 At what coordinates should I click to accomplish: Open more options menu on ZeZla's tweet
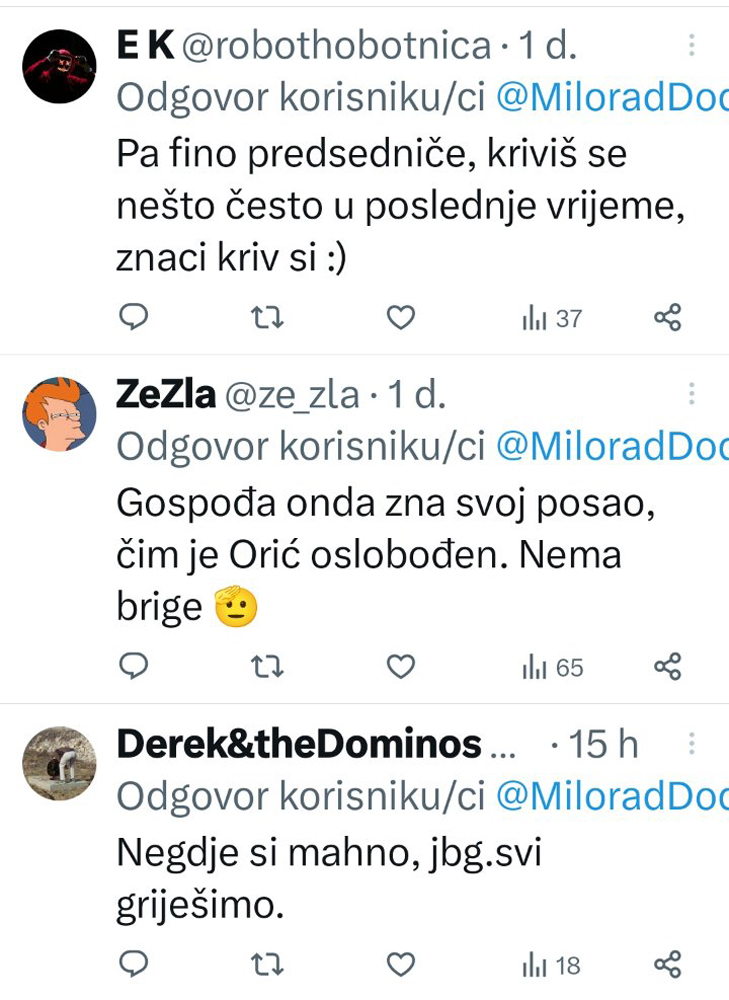point(691,394)
